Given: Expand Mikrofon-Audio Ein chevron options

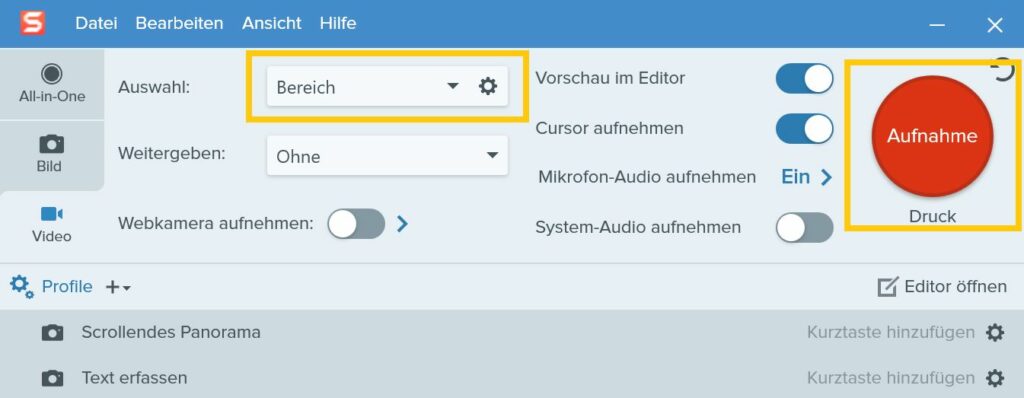Looking at the screenshot, I should [x=826, y=177].
